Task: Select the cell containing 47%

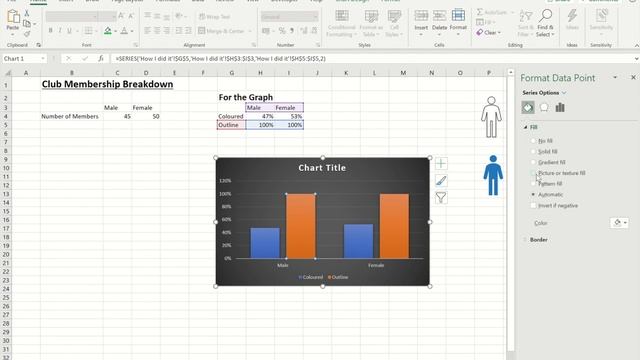Action: (260, 116)
